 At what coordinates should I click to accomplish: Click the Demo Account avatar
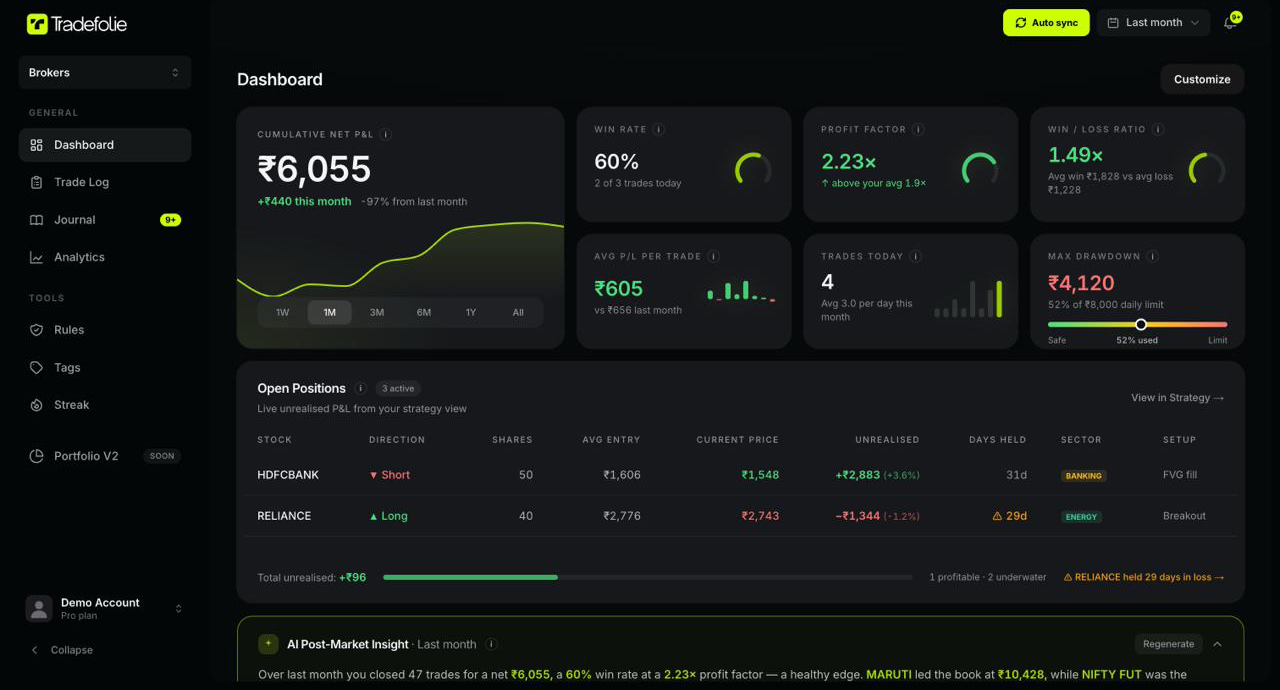pos(39,609)
